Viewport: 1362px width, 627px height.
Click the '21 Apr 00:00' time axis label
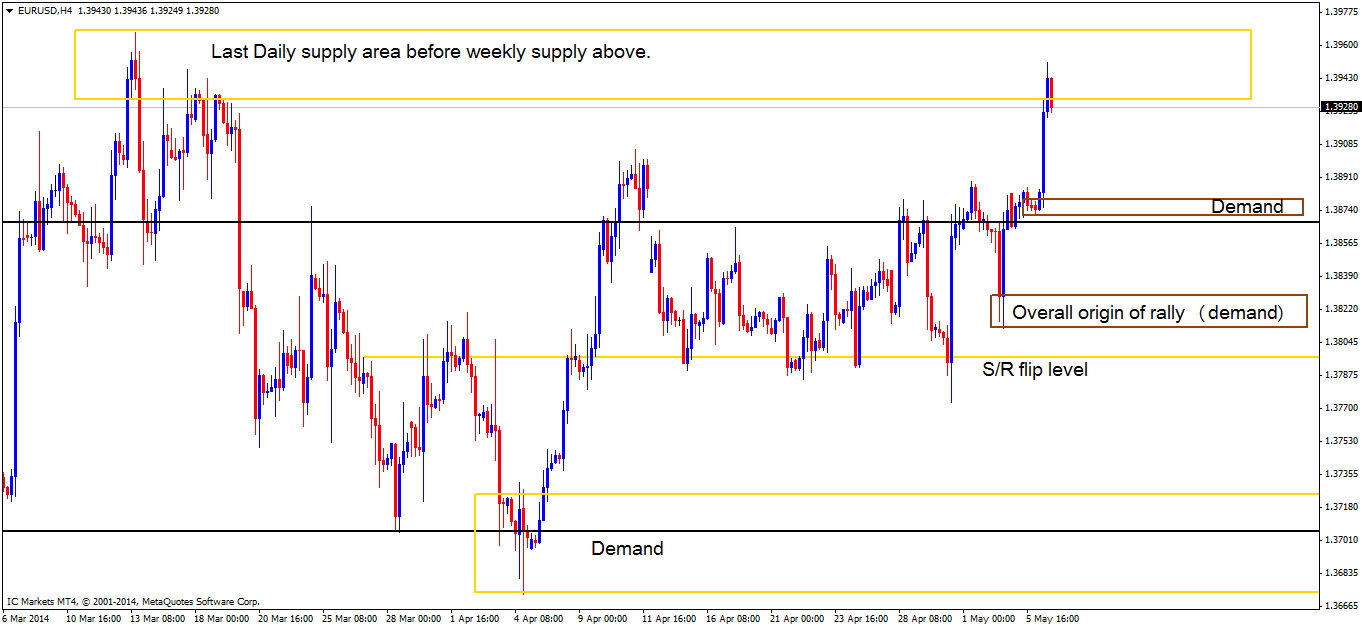tap(797, 618)
